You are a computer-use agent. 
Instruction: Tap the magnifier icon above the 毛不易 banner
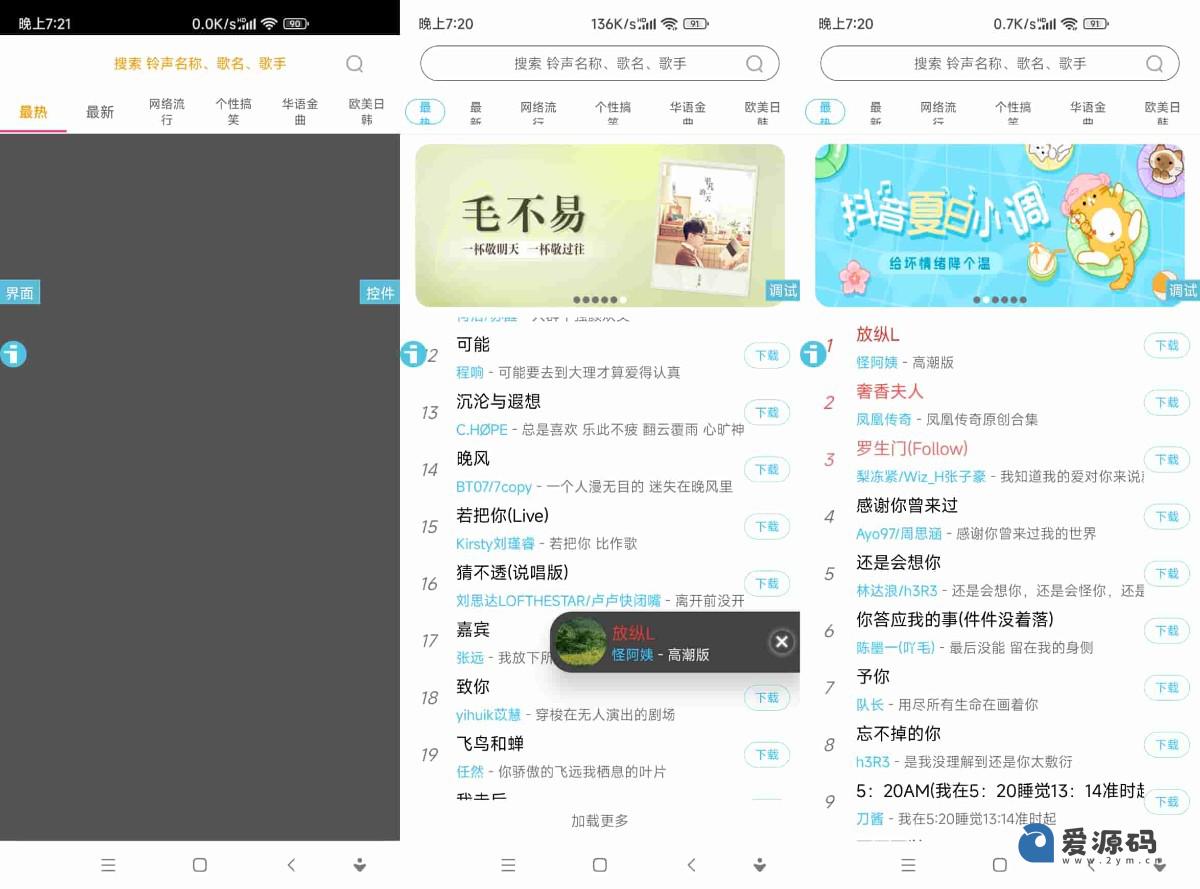click(x=755, y=64)
